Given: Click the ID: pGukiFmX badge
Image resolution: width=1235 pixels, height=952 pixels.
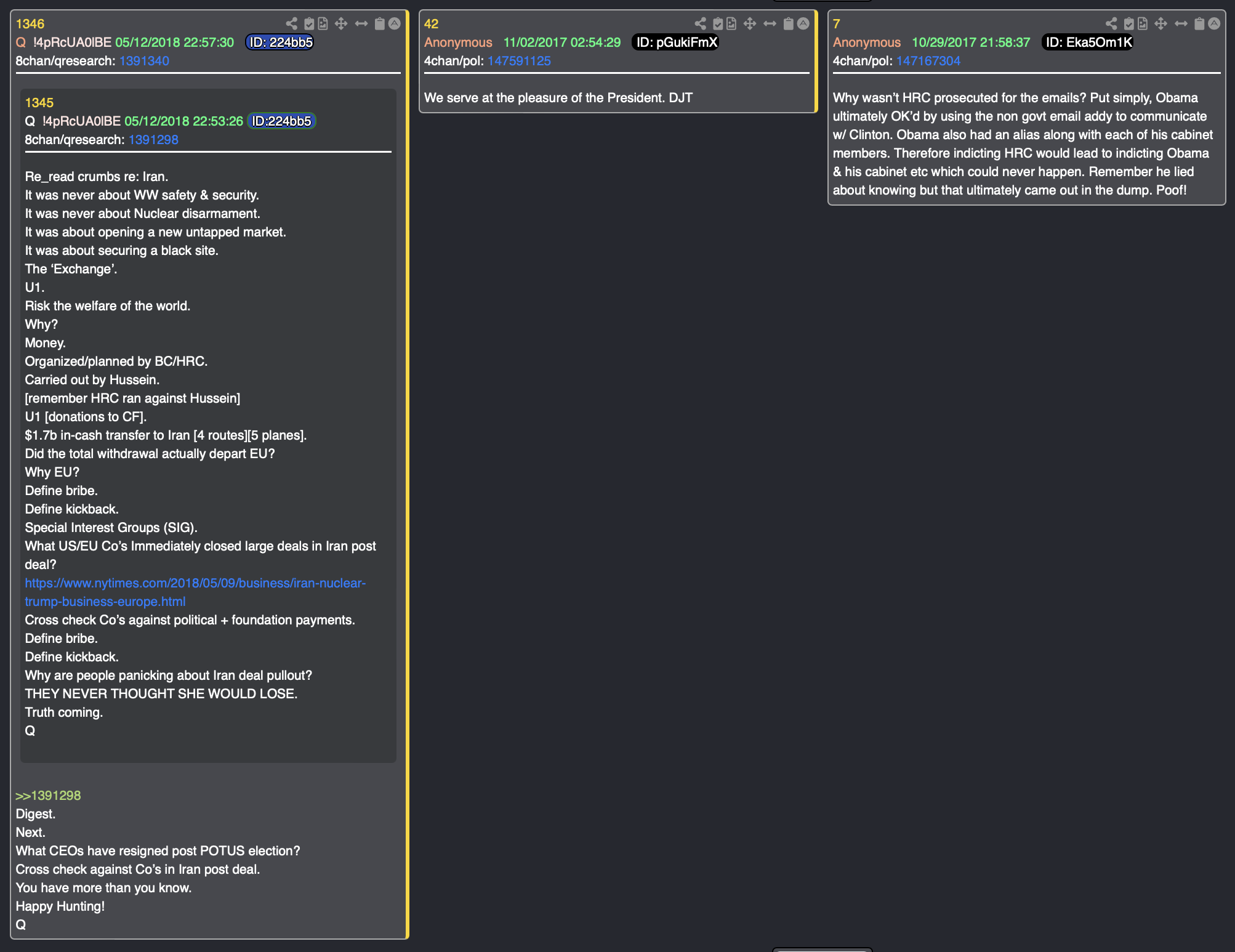Looking at the screenshot, I should point(676,42).
